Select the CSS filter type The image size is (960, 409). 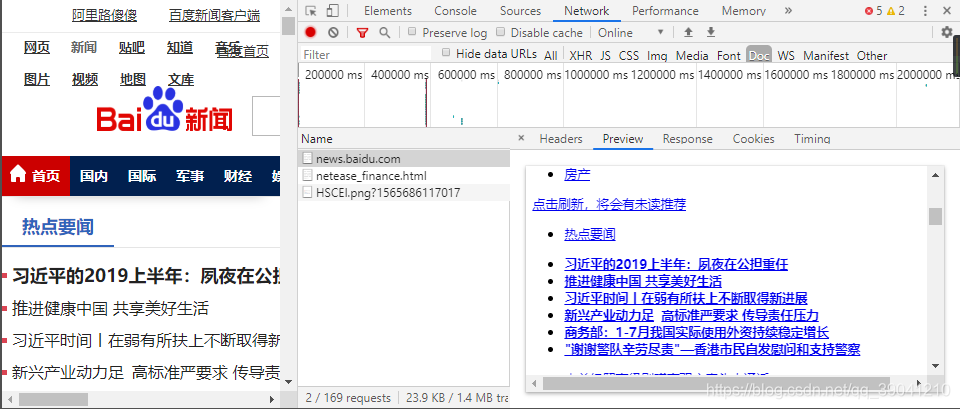629,56
